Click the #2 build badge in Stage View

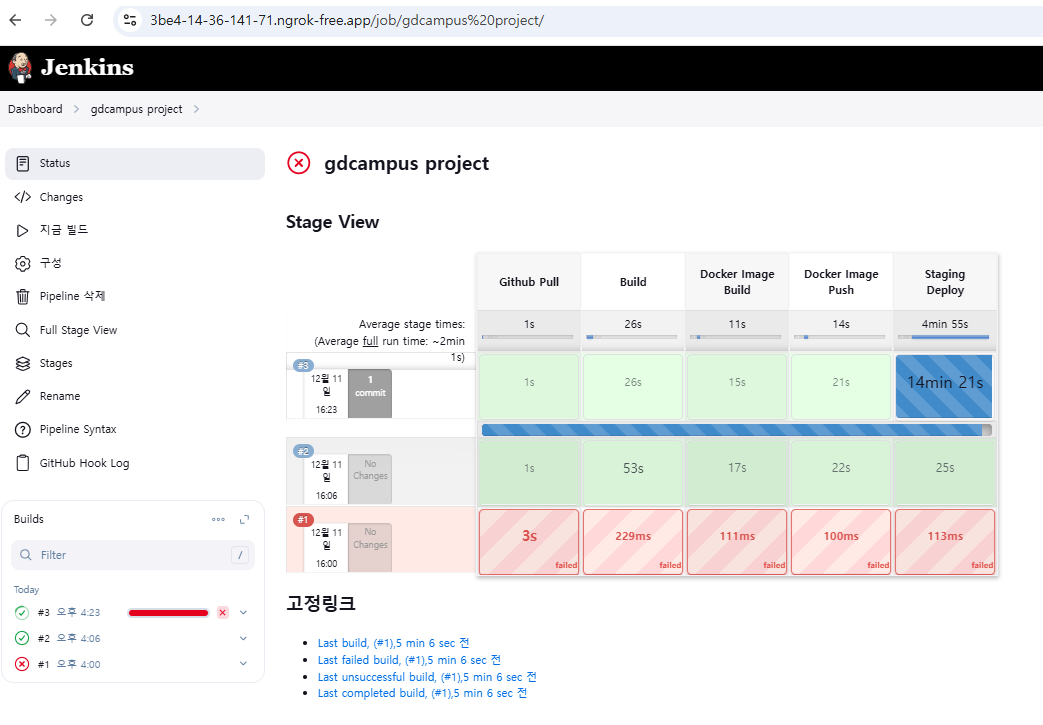pos(303,451)
